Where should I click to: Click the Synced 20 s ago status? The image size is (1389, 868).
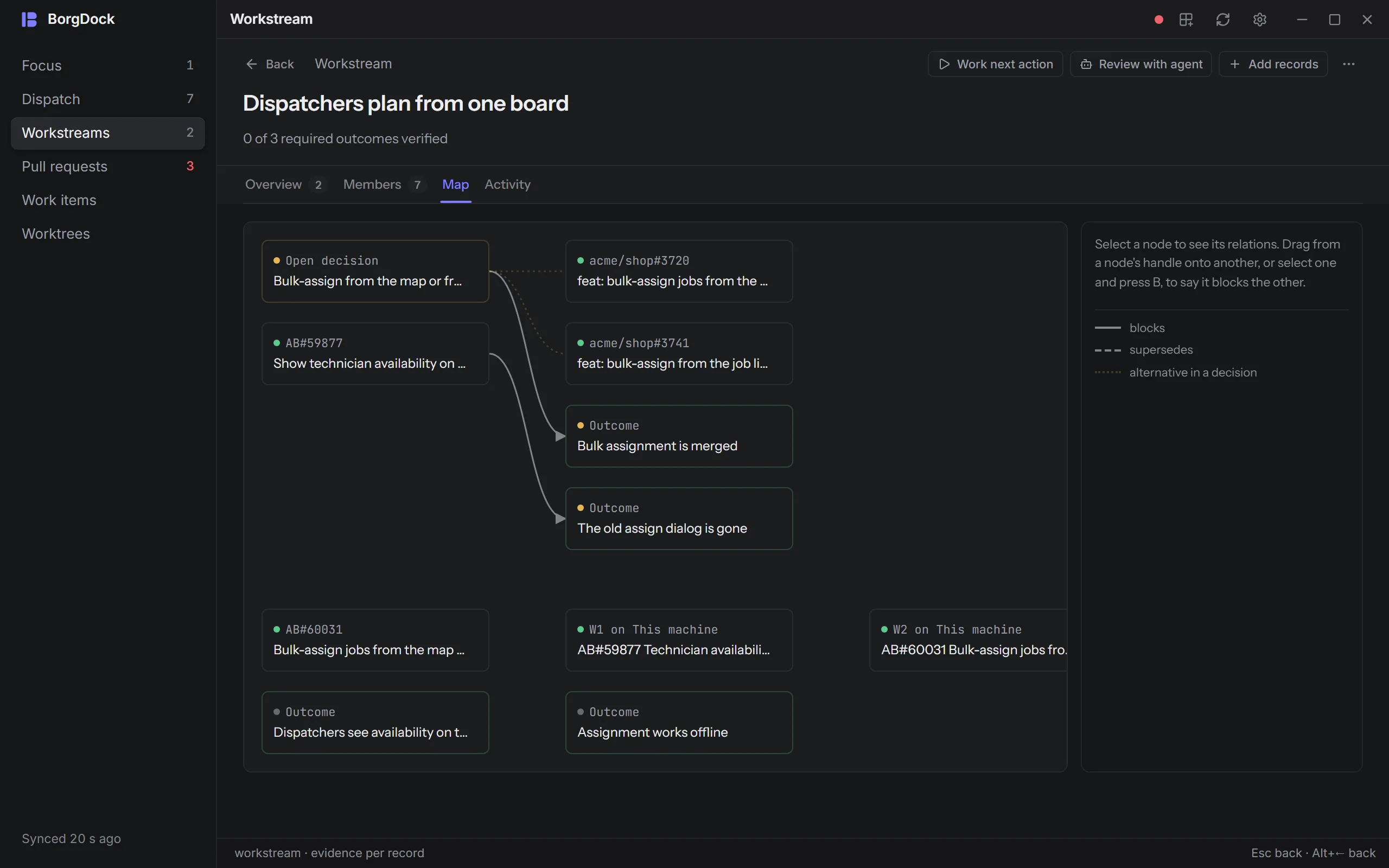click(x=71, y=839)
